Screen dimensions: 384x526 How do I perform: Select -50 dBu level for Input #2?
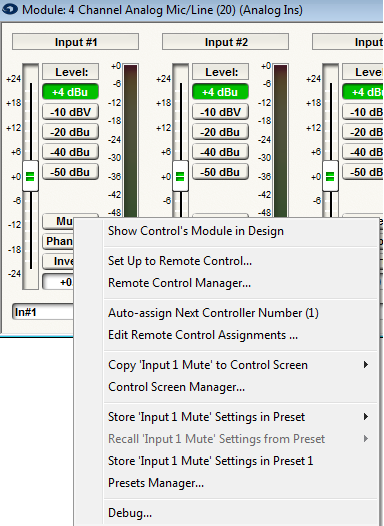pyautogui.click(x=220, y=172)
